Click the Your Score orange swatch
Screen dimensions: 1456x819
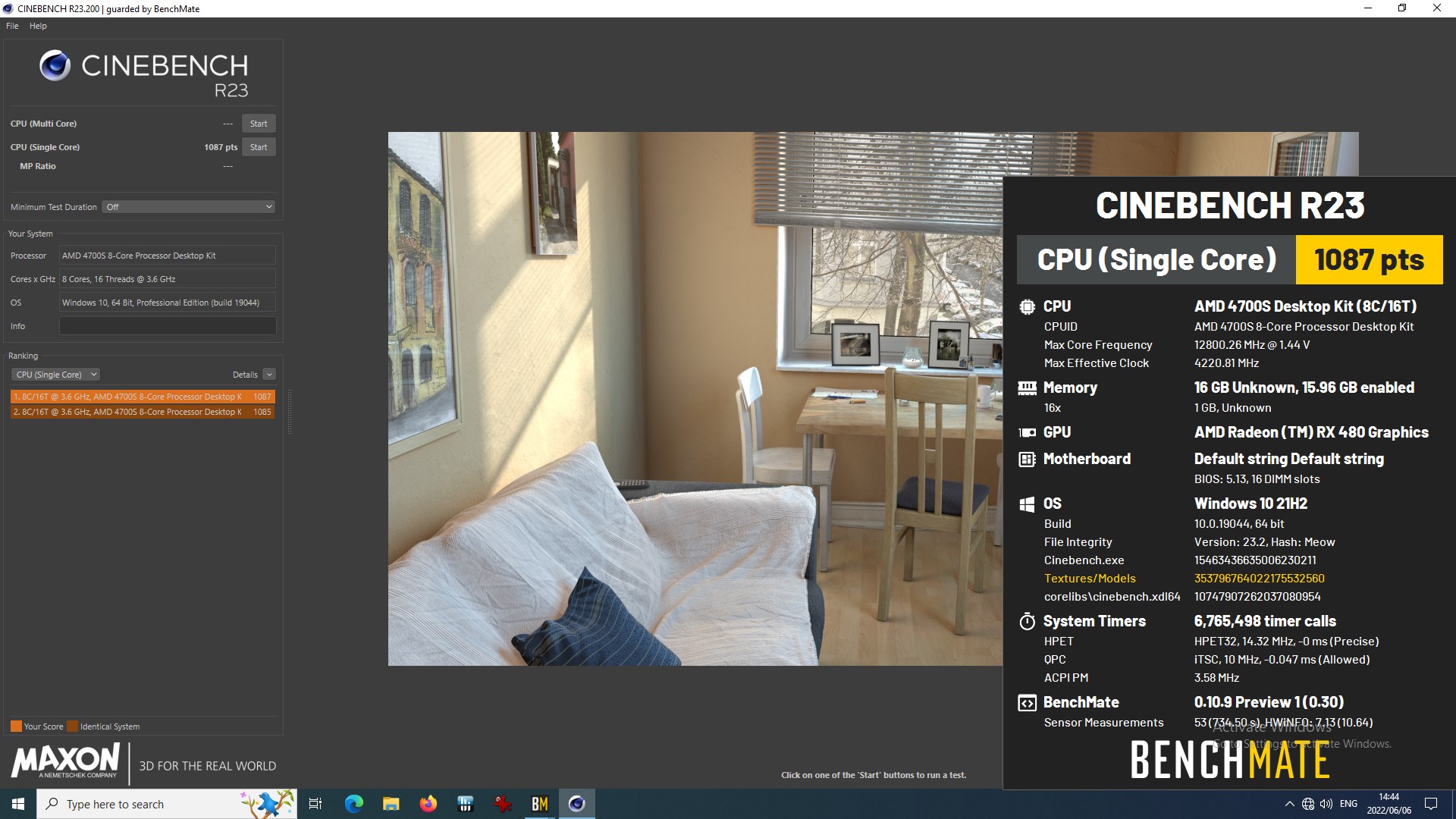point(16,726)
